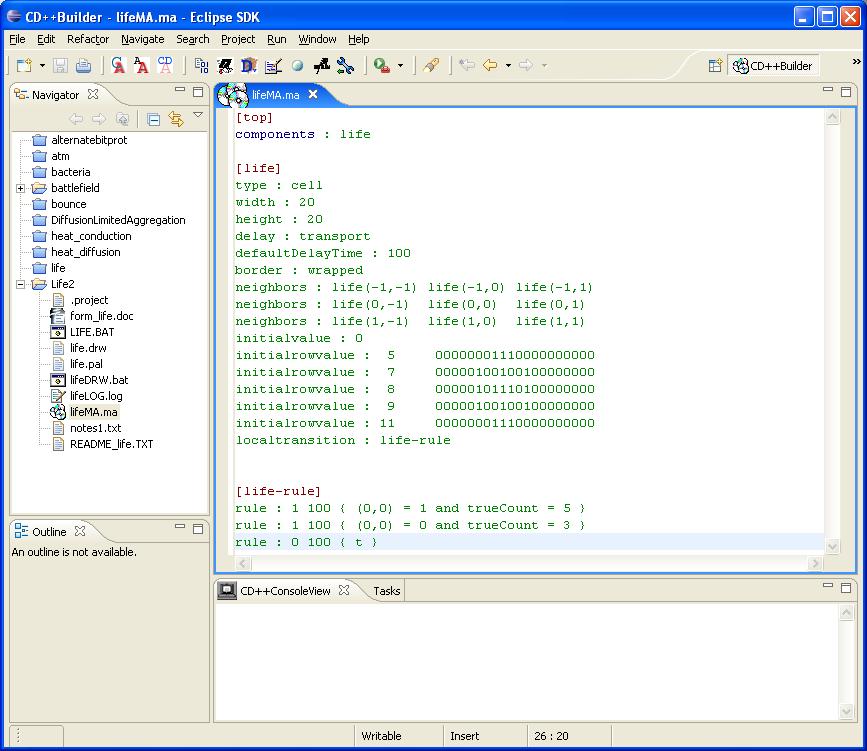Viewport: 867px width, 751px height.
Task: Select lifeLOG.log file
Action: click(x=96, y=396)
